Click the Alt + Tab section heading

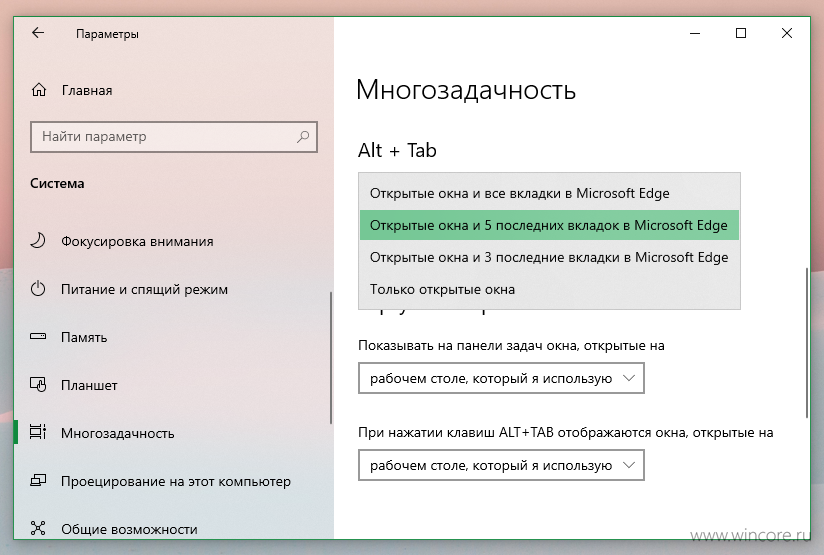397,150
